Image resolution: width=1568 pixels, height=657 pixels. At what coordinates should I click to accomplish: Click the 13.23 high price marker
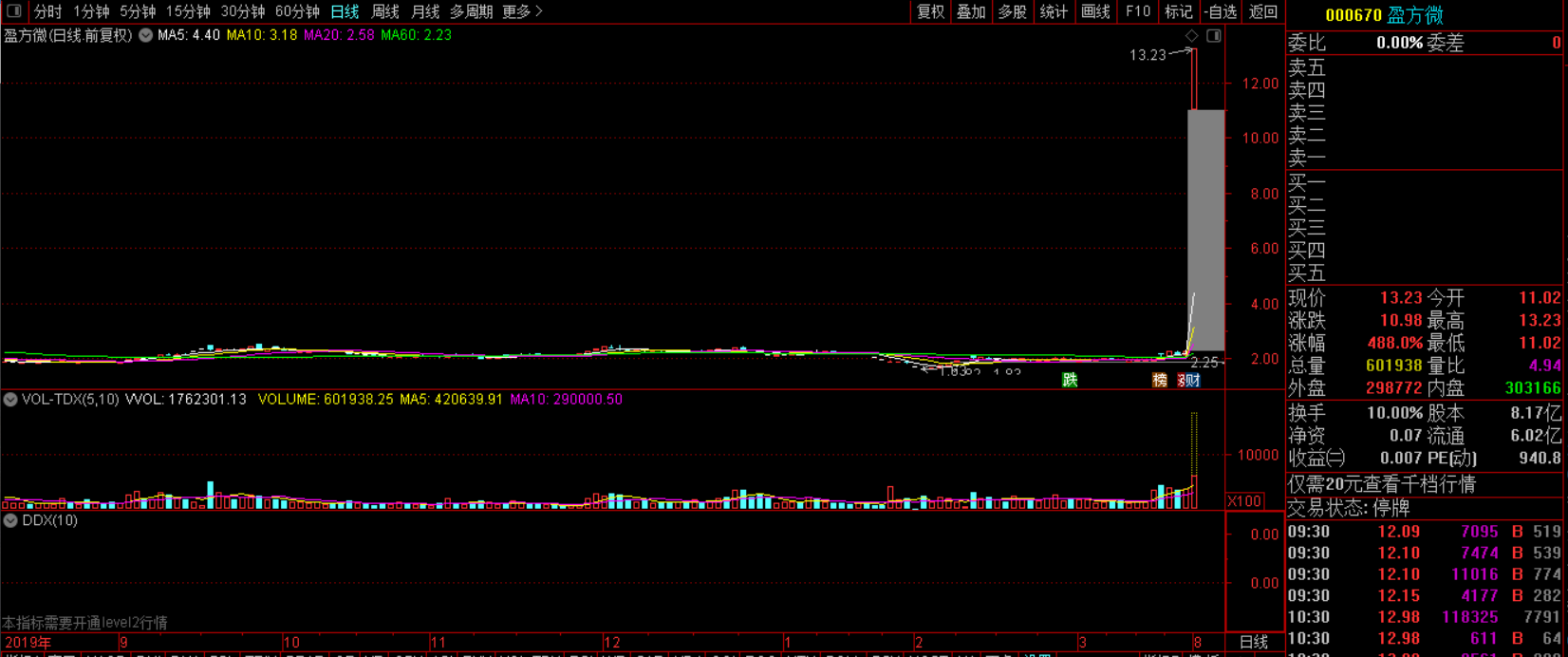(x=1148, y=55)
